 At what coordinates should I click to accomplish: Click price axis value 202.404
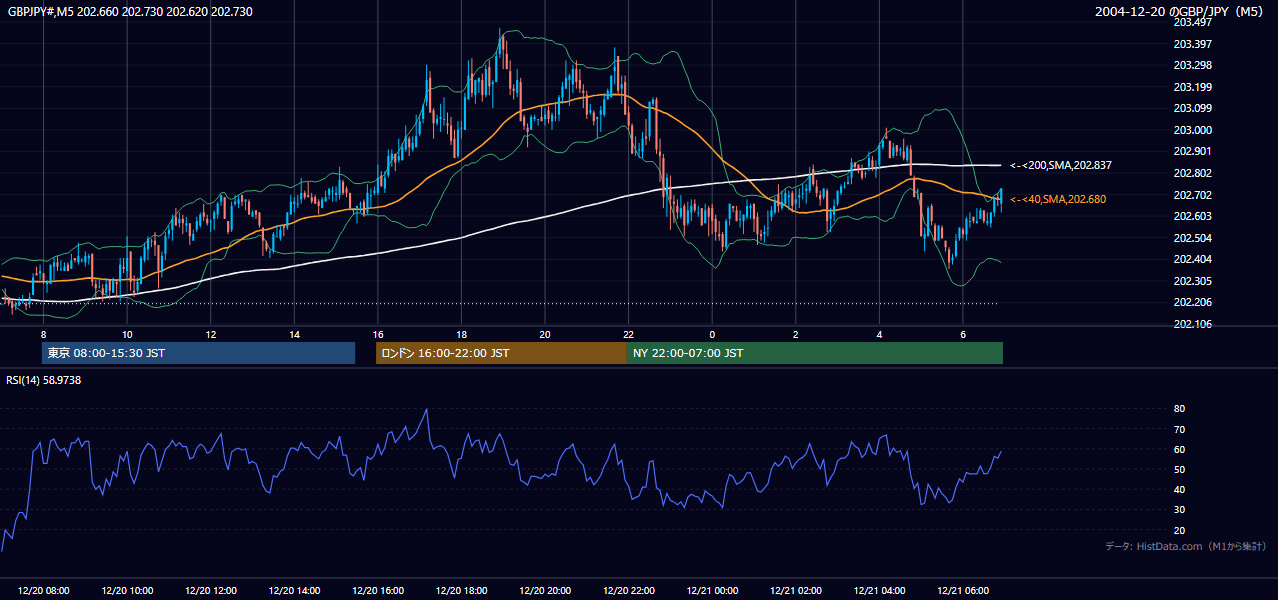1192,259
